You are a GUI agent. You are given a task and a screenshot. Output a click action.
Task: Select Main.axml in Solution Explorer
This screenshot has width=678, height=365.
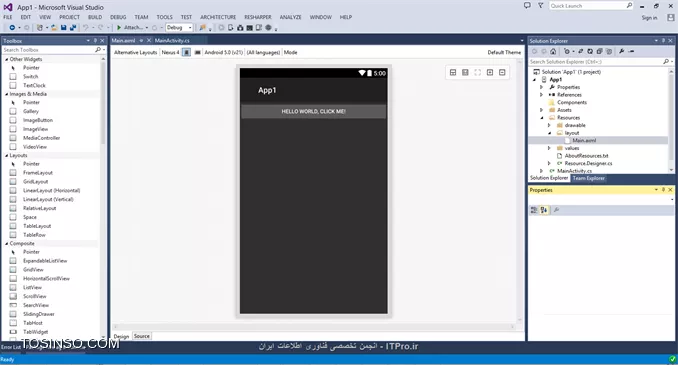[x=584, y=141]
